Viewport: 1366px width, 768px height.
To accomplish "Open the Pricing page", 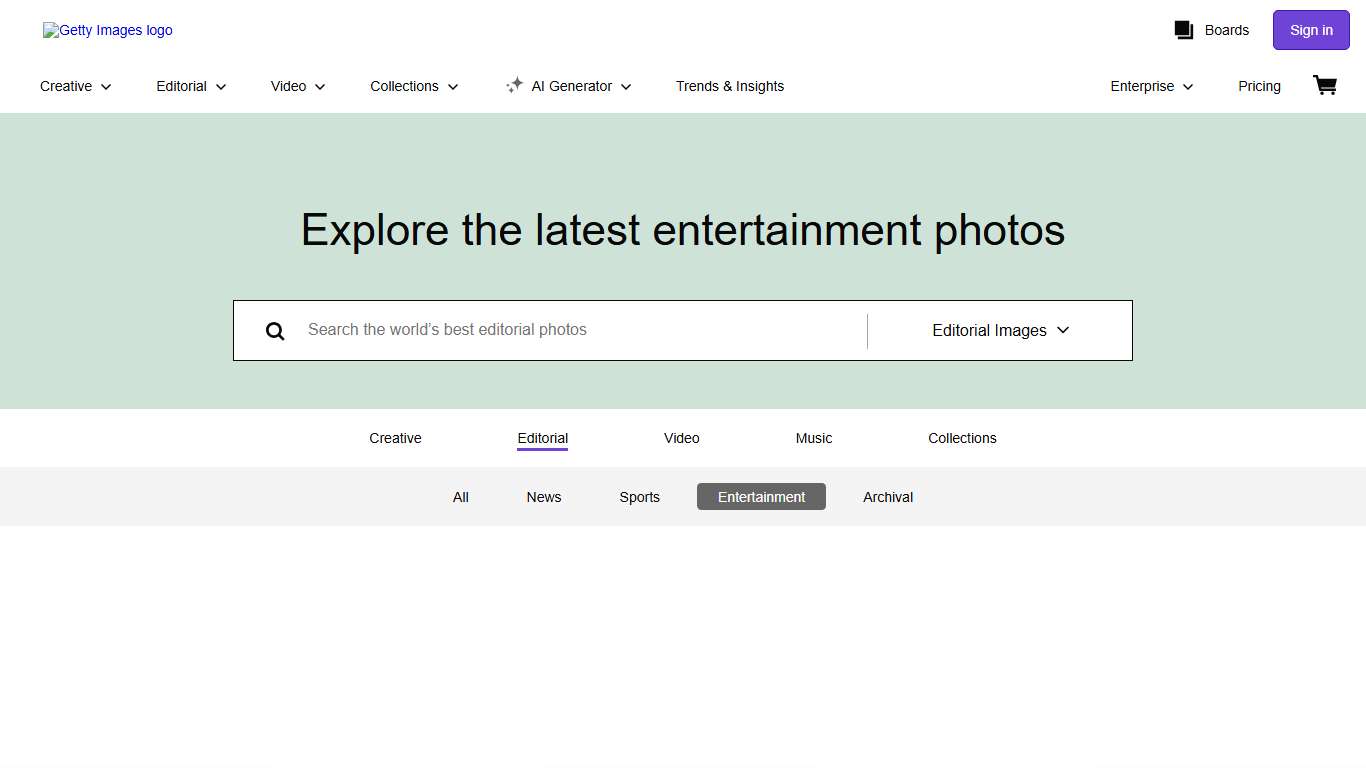I will coord(1259,86).
